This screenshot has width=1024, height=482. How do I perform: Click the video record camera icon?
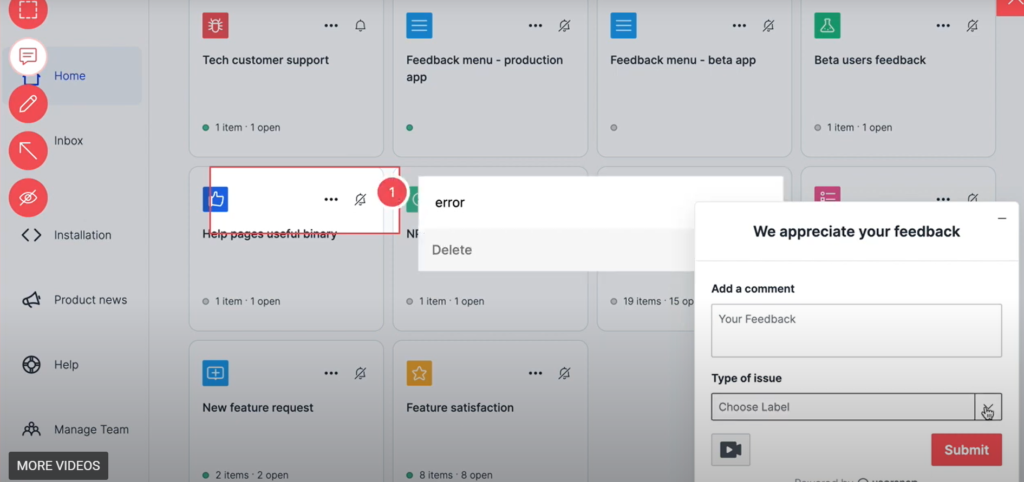[730, 450]
